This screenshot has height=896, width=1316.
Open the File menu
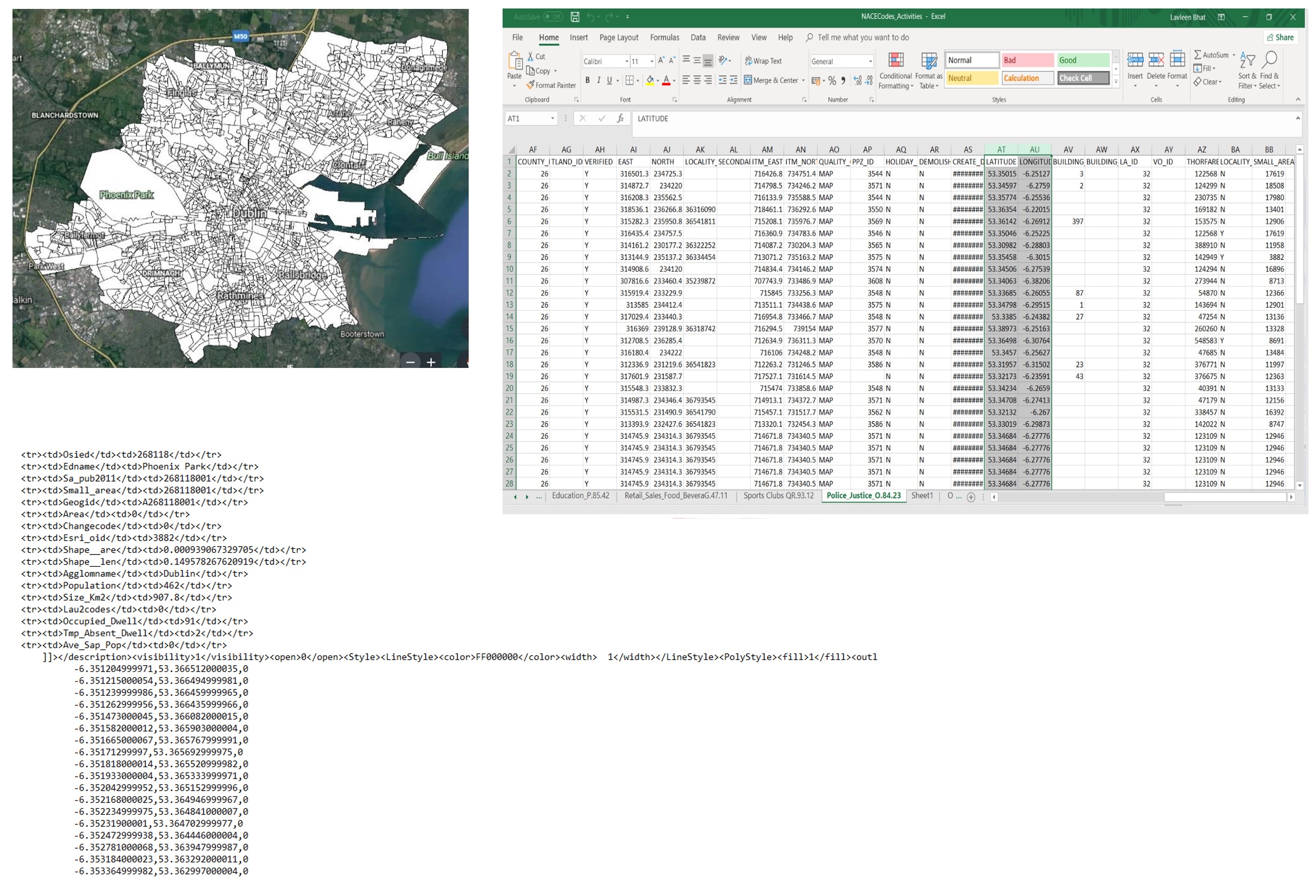tap(518, 37)
